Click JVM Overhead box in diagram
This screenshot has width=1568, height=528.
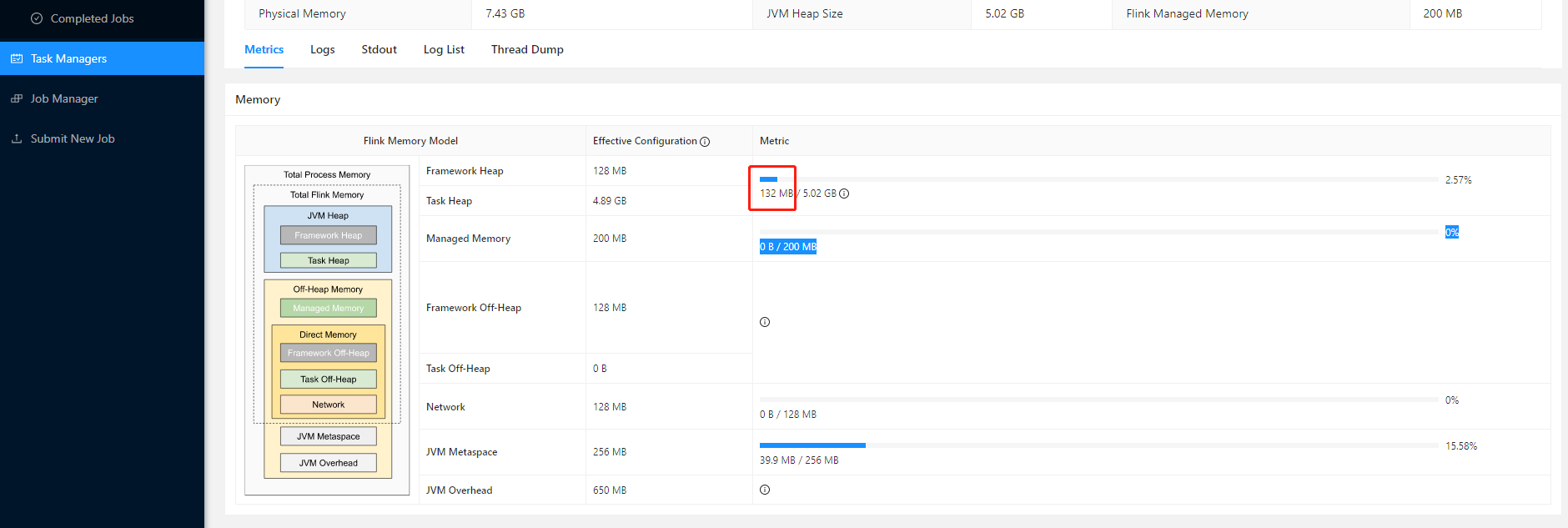point(329,463)
